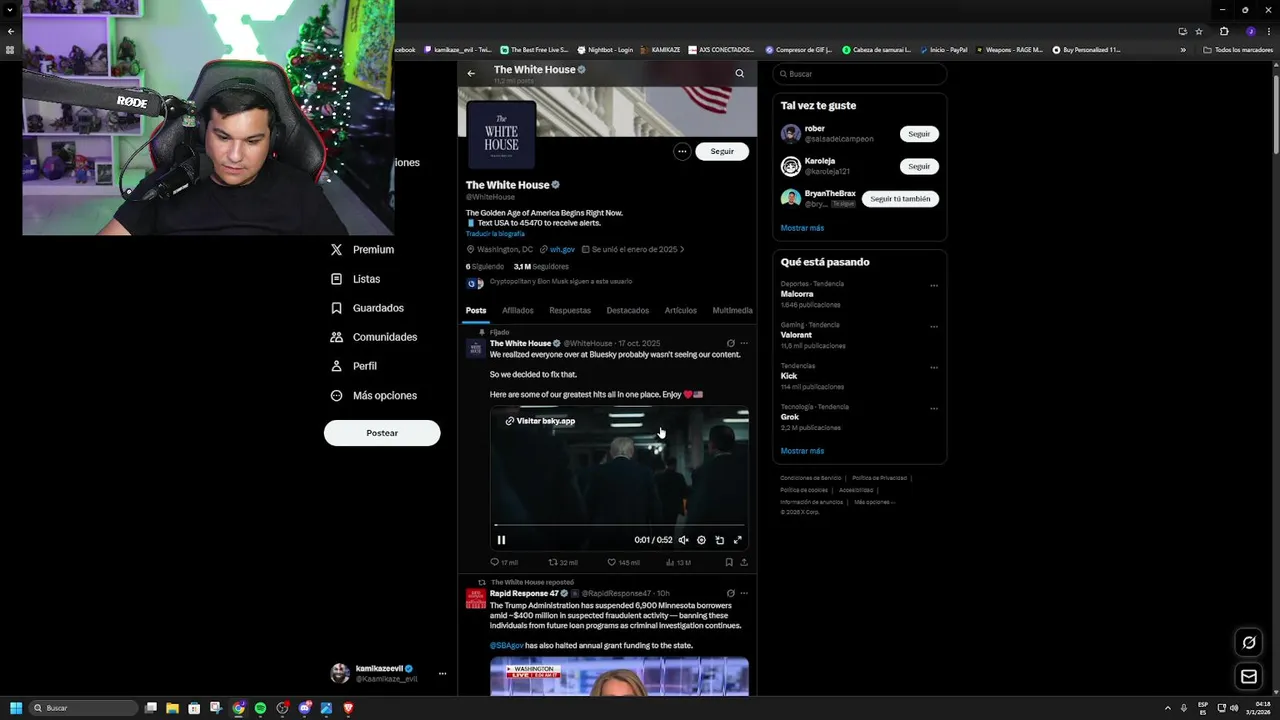Share the pinned White House post

tap(744, 562)
